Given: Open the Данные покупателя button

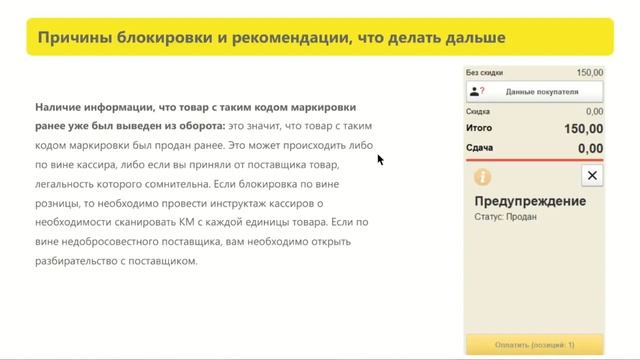Looking at the screenshot, I should click(x=534, y=91).
